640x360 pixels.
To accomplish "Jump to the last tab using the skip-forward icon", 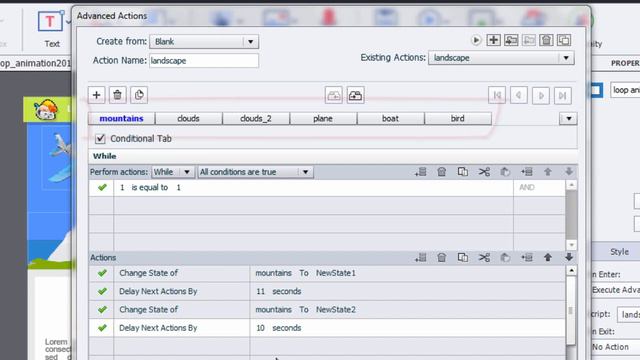I will pyautogui.click(x=563, y=96).
